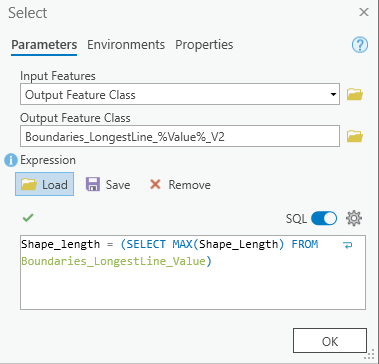This screenshot has width=379, height=364.
Task: Select the Parameters tab
Action: [44, 45]
